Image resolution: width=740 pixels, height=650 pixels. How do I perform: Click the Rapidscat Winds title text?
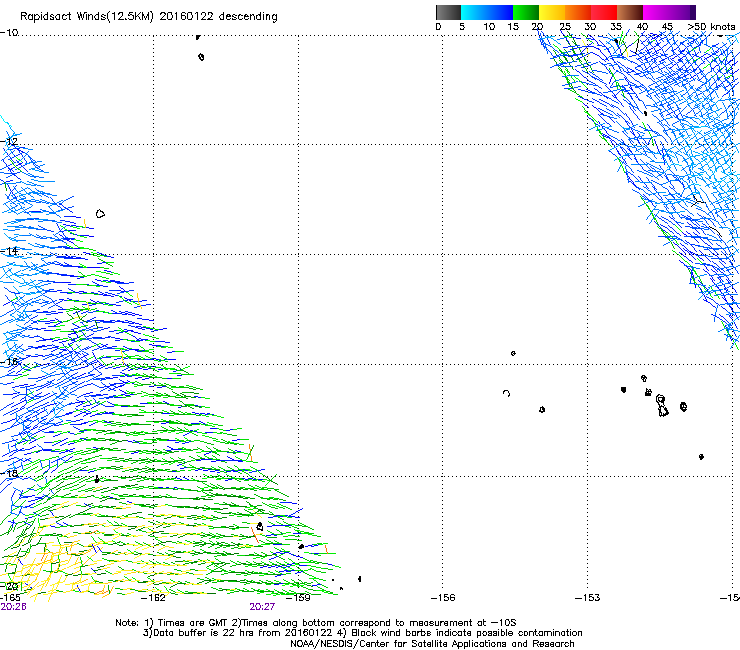click(149, 16)
